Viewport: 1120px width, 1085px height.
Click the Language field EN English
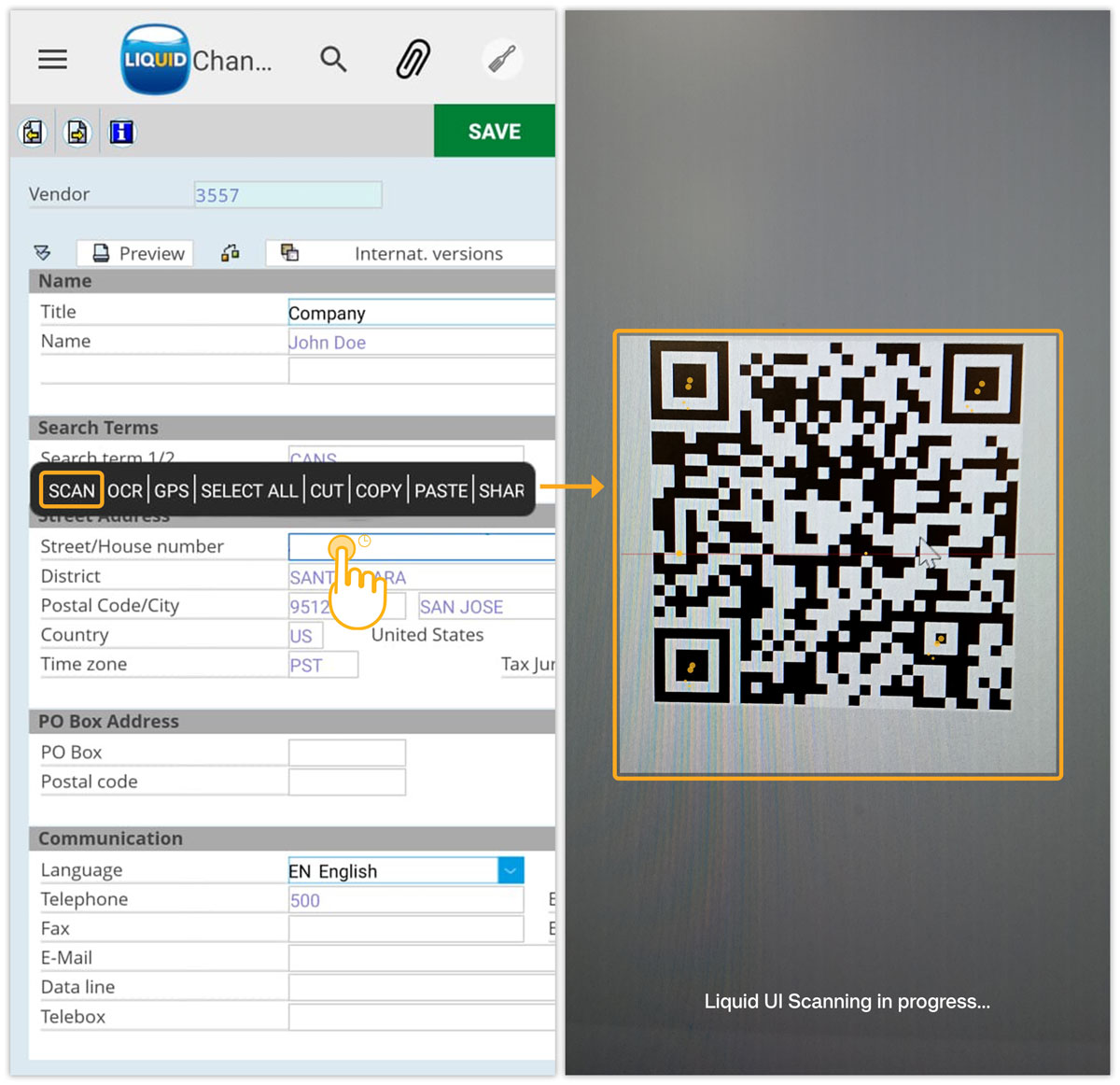(393, 870)
